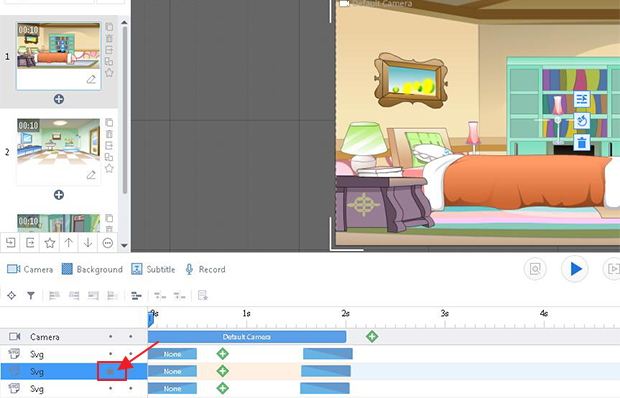This screenshot has height=398, width=620.
Task: Add camera keyframe with green plus
Action: pyautogui.click(x=372, y=337)
